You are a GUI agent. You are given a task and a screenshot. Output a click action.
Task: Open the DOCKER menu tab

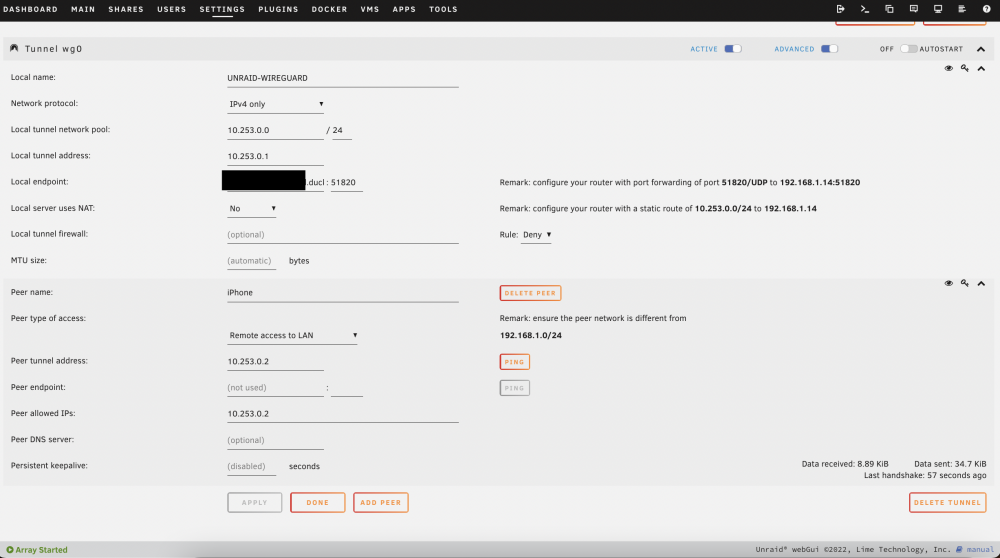click(x=329, y=9)
